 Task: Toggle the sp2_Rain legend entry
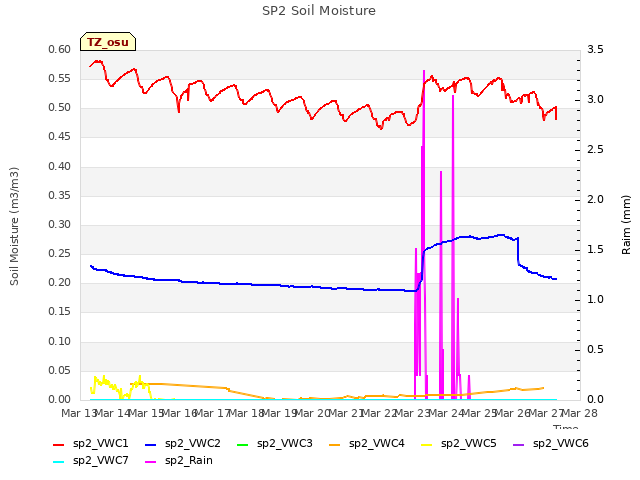click(179, 461)
